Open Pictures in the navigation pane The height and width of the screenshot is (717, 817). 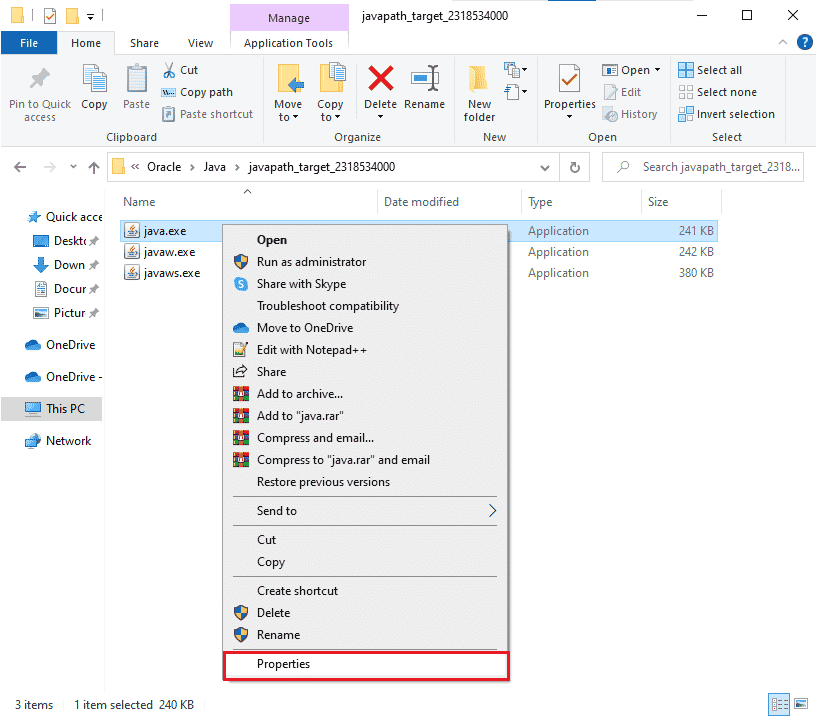tap(66, 313)
